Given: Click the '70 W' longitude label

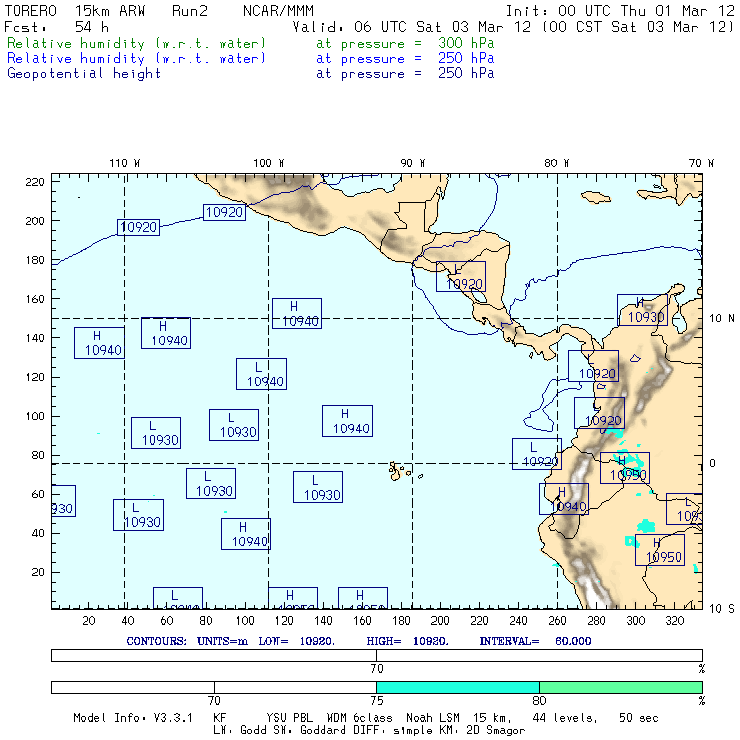Looking at the screenshot, I should (x=701, y=163).
